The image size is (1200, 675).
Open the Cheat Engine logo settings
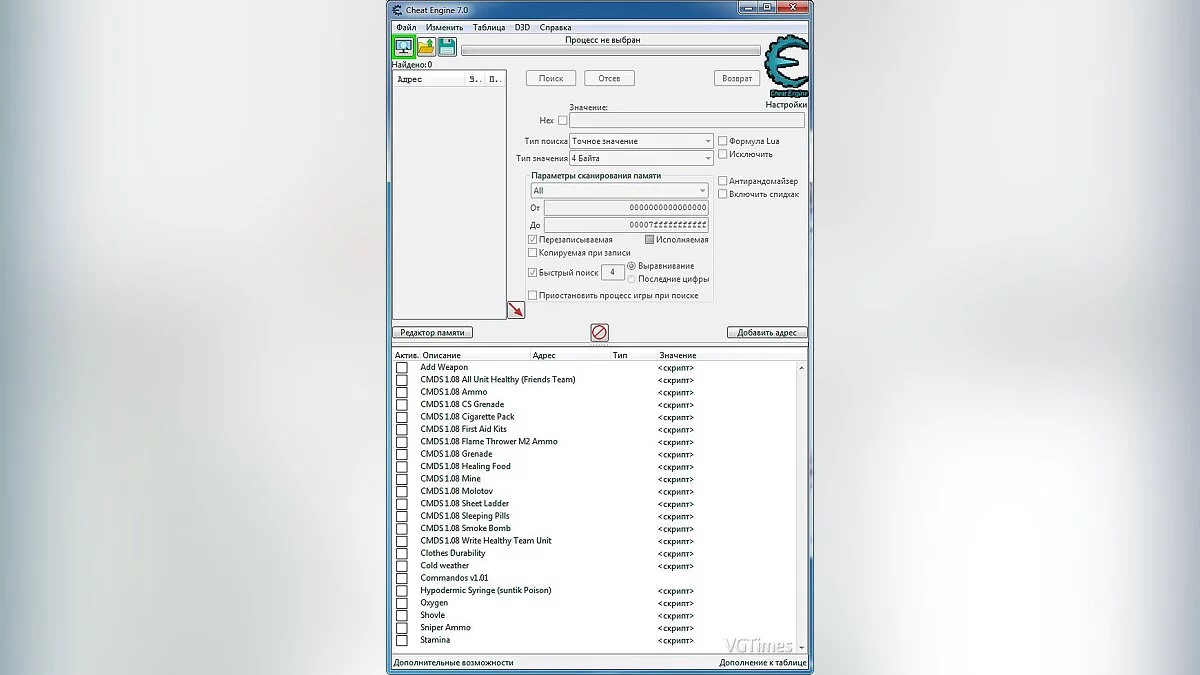point(786,65)
